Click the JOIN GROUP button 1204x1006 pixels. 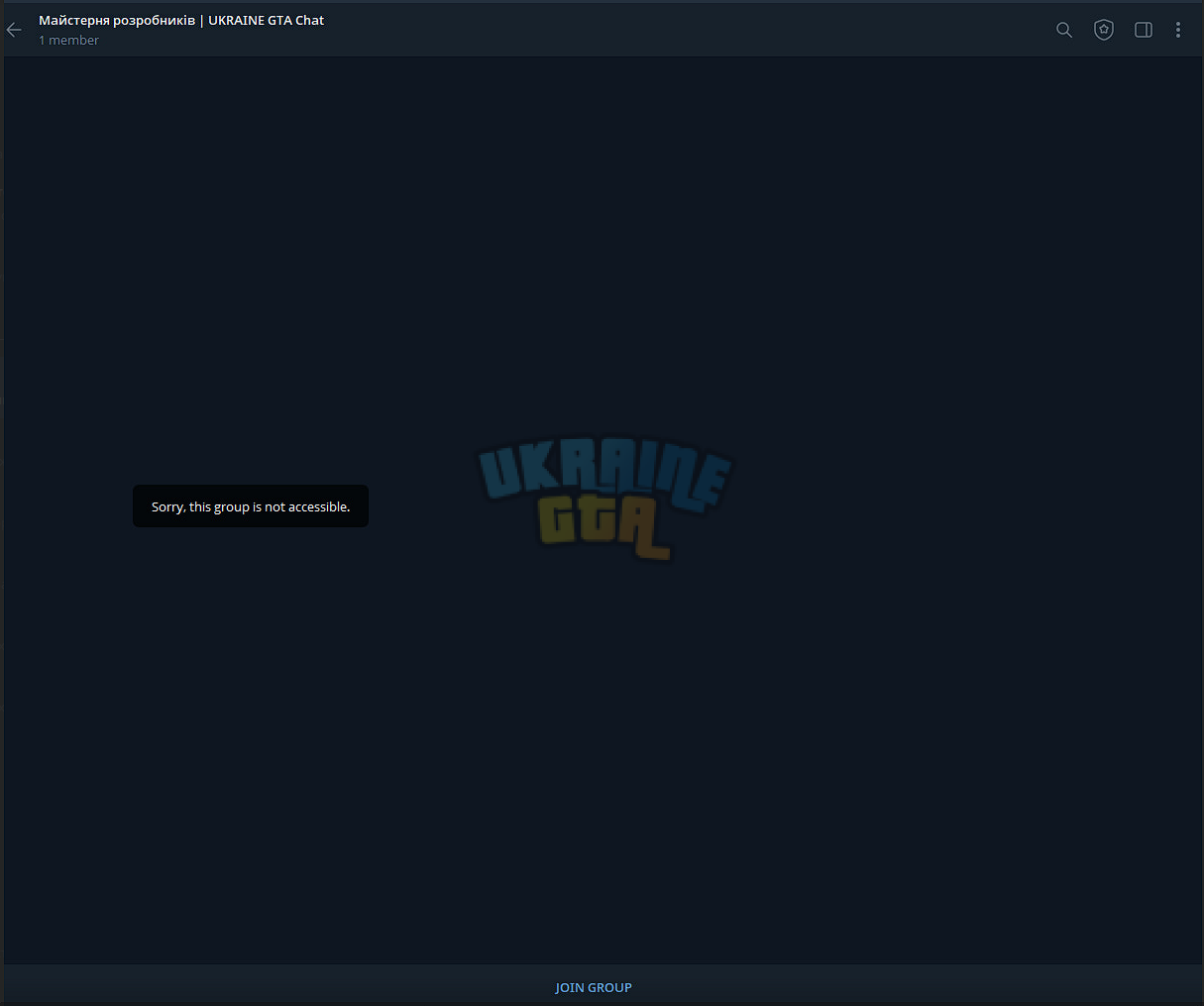point(594,987)
